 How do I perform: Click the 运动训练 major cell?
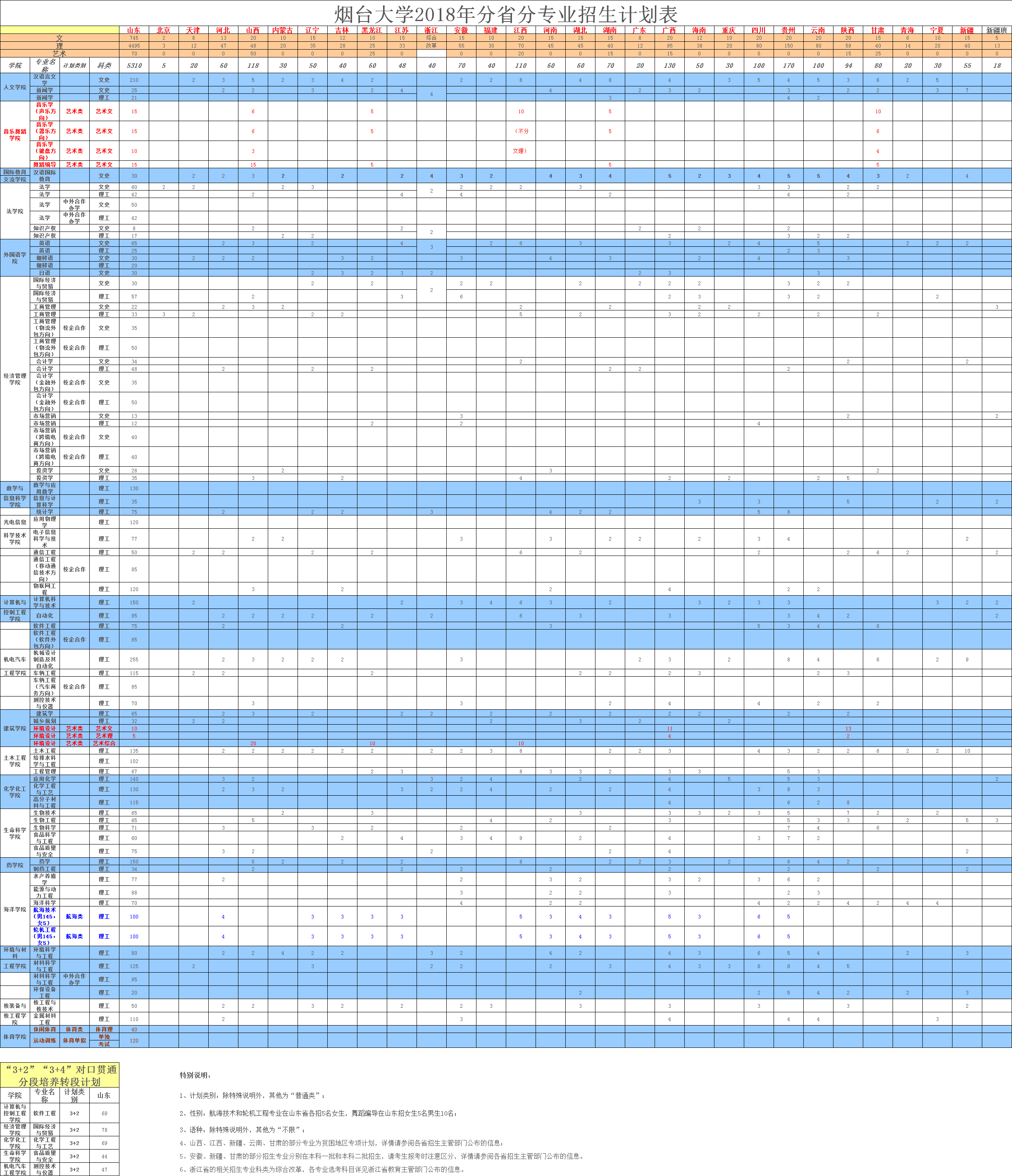(x=45, y=1040)
